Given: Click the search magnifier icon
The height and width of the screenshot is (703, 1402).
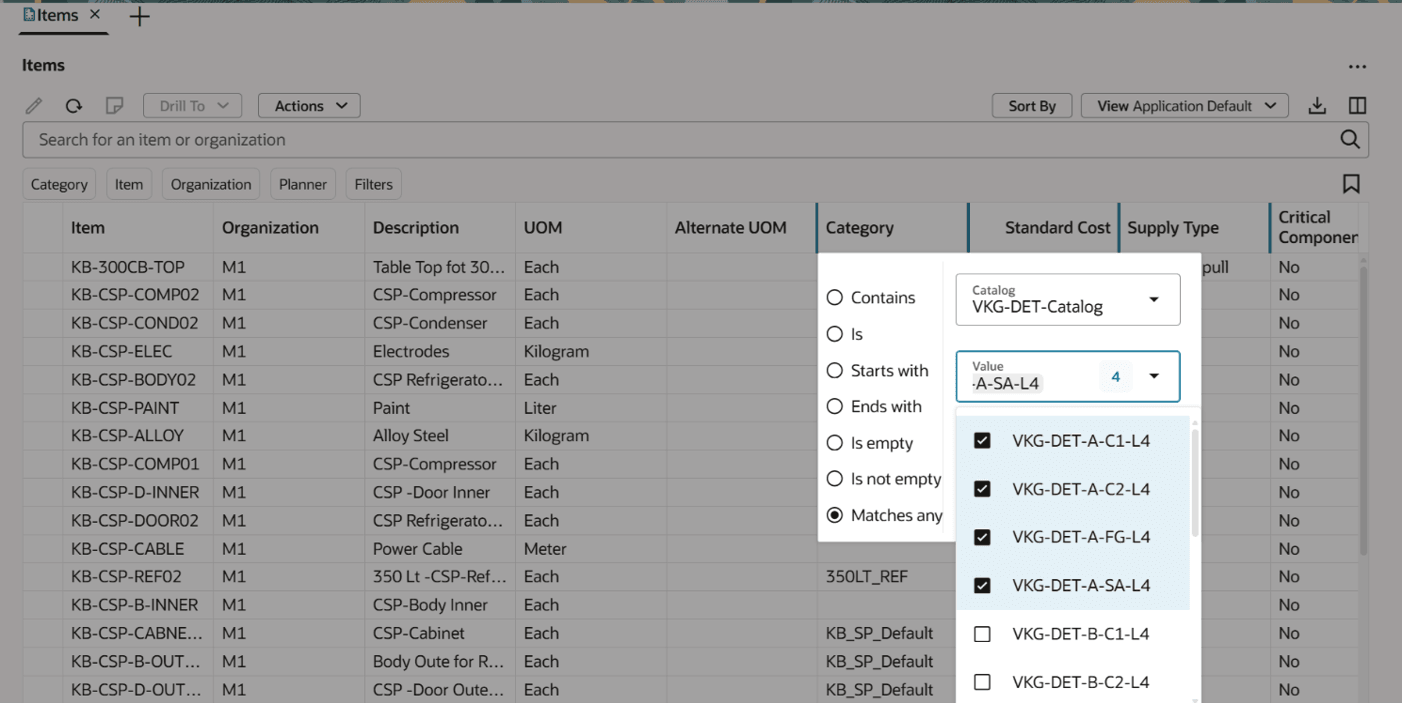Looking at the screenshot, I should 1350,140.
